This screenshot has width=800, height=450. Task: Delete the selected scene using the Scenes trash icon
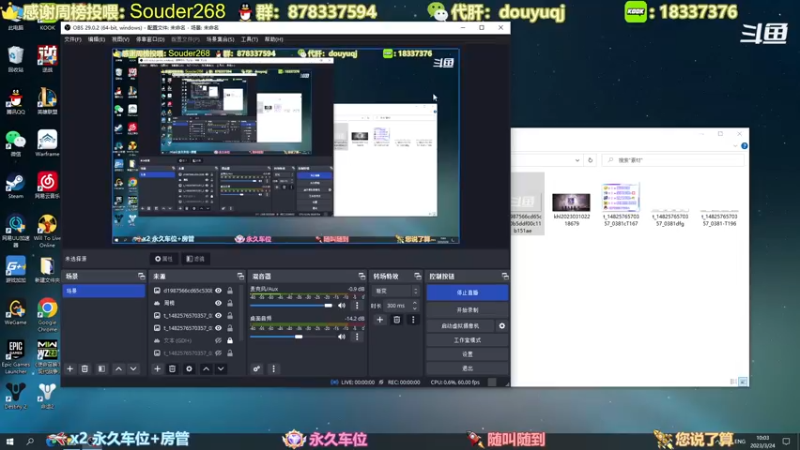[85, 369]
